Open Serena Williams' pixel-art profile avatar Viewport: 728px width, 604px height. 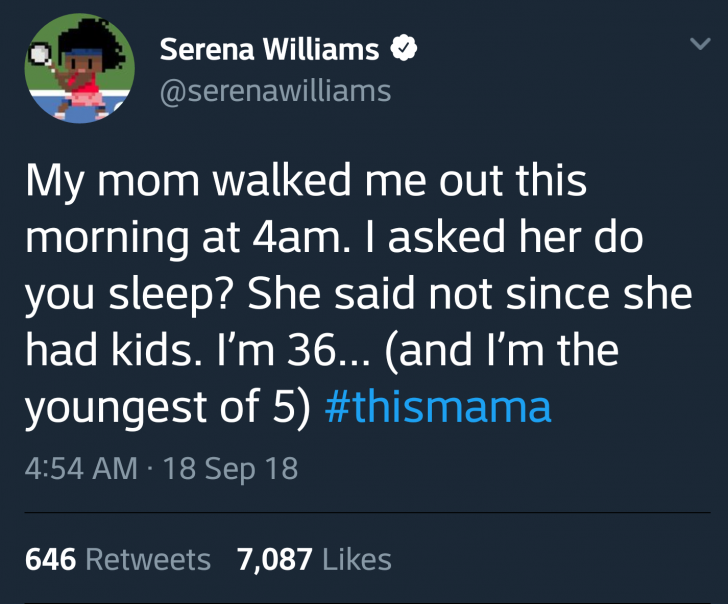pos(79,73)
